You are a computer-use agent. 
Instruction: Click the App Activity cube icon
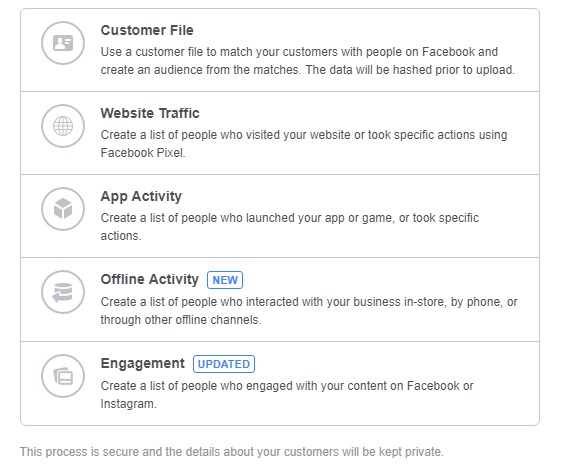[x=63, y=209]
